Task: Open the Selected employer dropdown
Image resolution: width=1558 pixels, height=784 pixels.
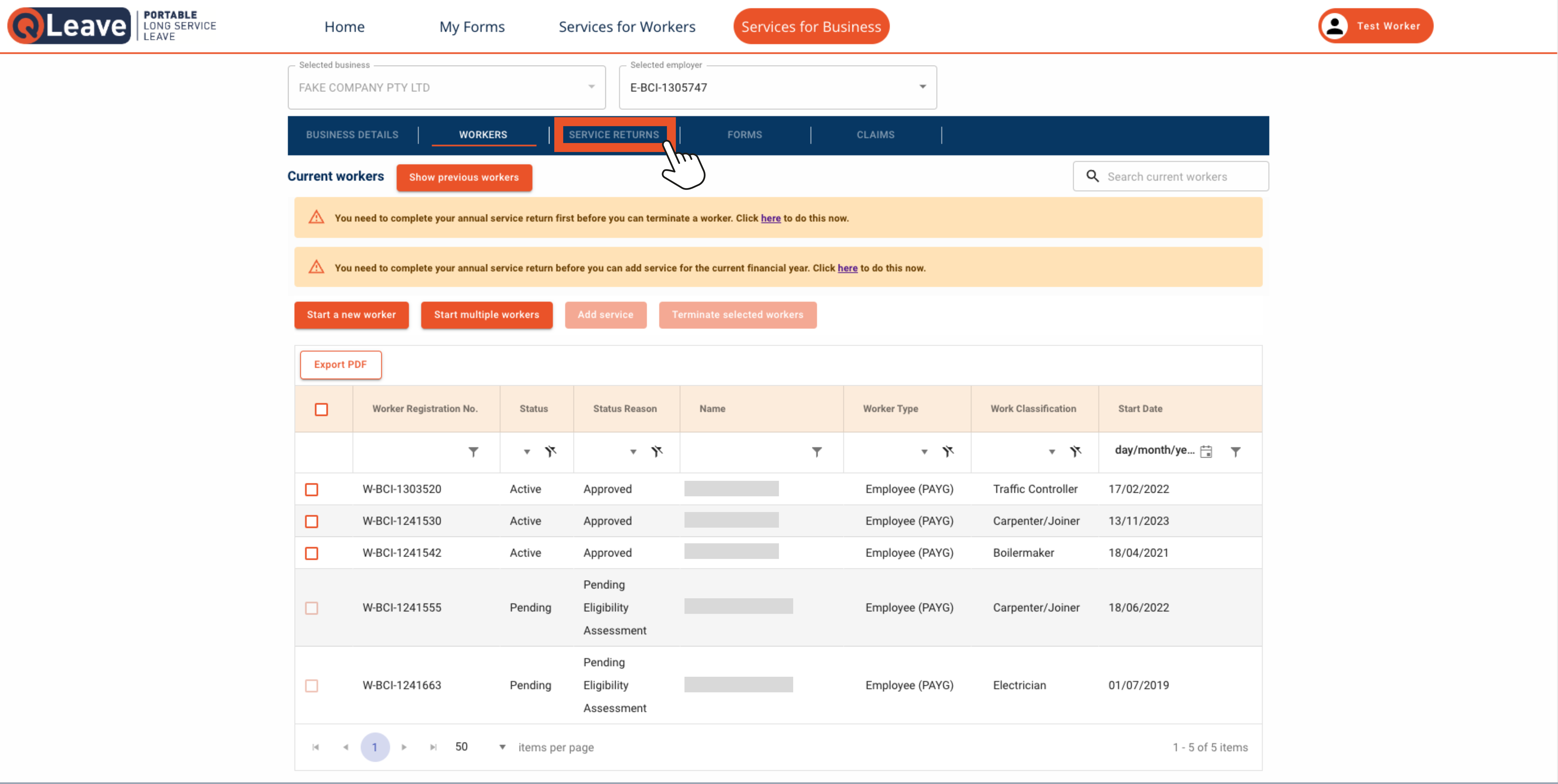Action: pyautogui.click(x=778, y=88)
